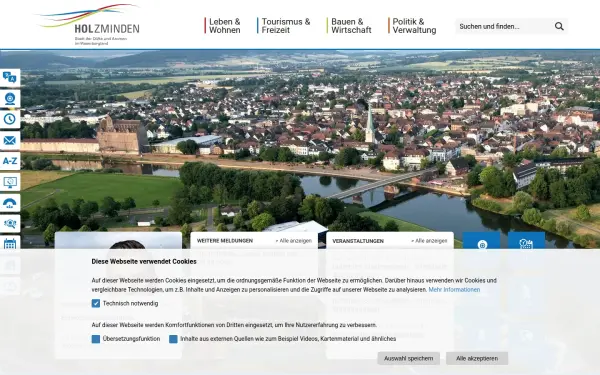Open the Tourismus & Freizeit menu
This screenshot has width=600, height=375.
[x=285, y=26]
